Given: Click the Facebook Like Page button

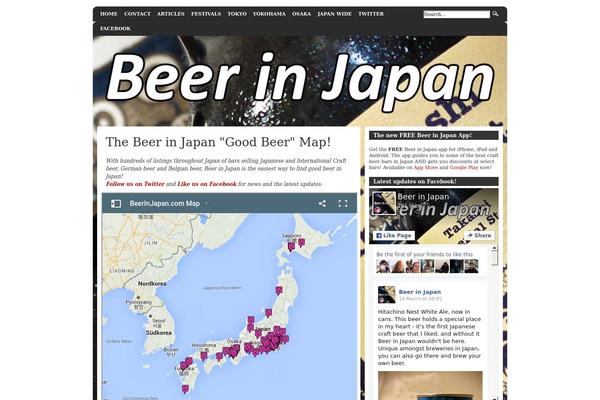Looking at the screenshot, I should click(394, 235).
